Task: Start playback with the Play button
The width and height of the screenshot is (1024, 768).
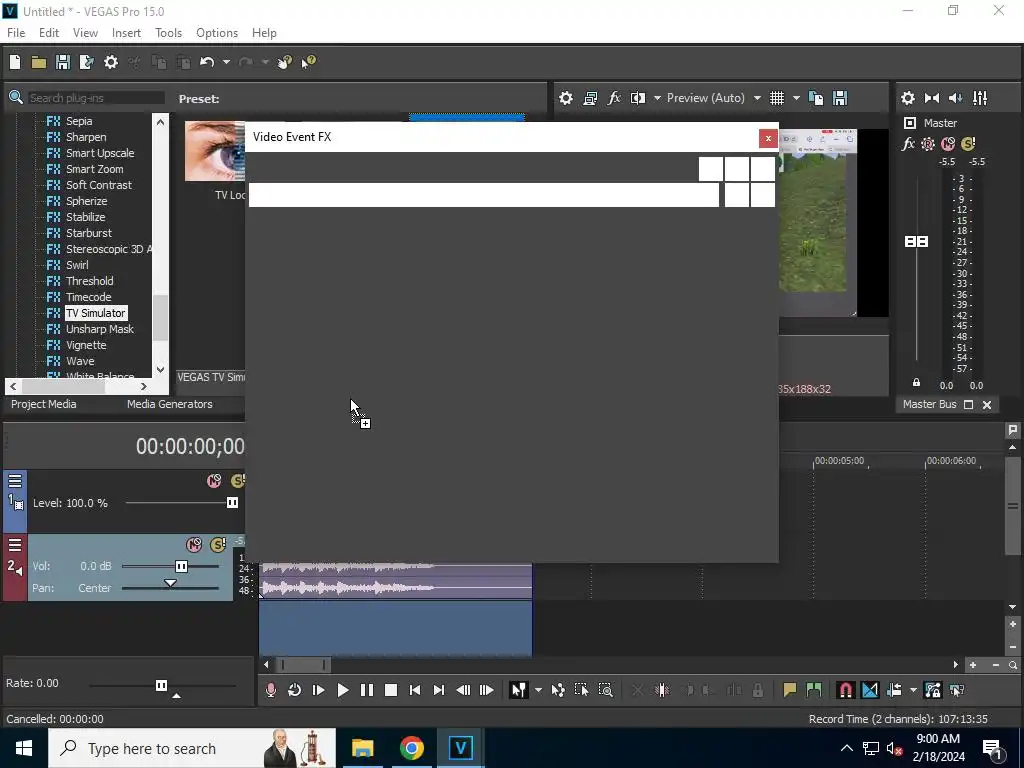Action: pos(343,690)
